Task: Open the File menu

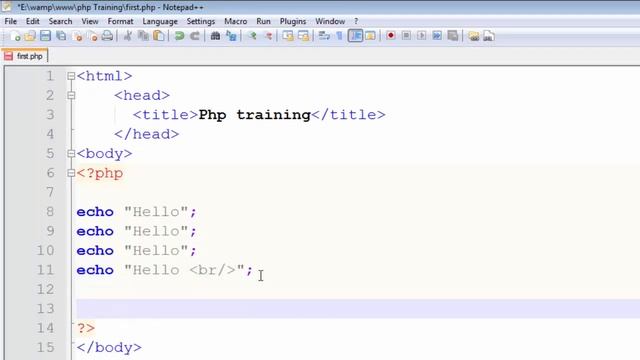Action: pos(11,21)
